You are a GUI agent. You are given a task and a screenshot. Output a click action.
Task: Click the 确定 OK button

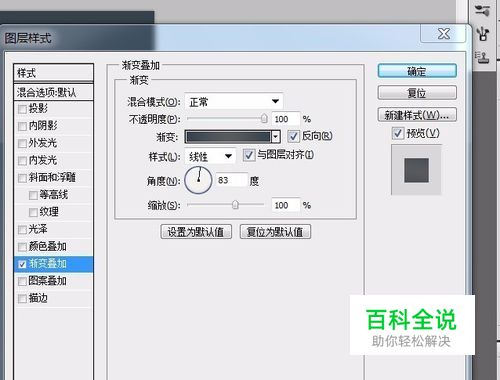417,71
